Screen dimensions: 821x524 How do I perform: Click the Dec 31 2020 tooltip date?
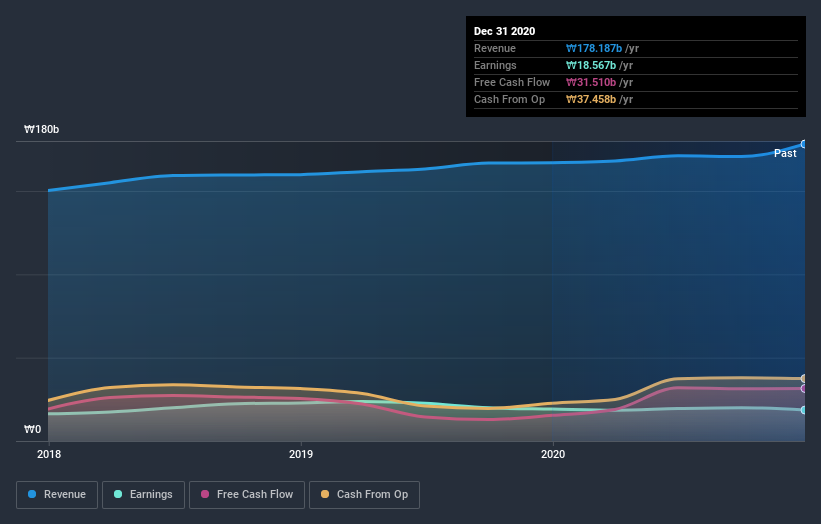pyautogui.click(x=504, y=31)
